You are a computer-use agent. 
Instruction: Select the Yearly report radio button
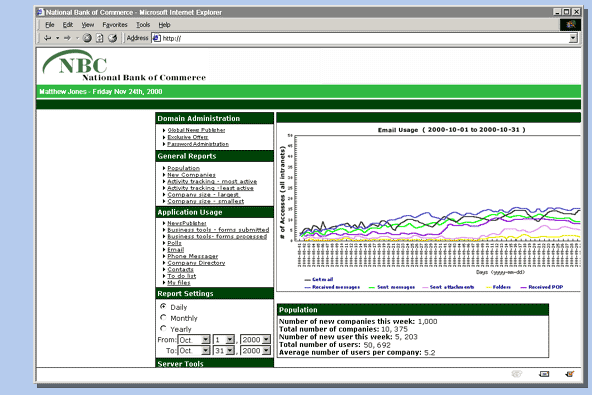(163, 328)
